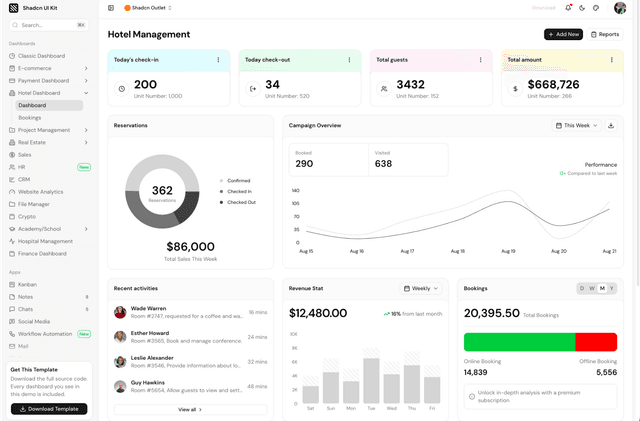Open Total amount card options menu

(611, 60)
